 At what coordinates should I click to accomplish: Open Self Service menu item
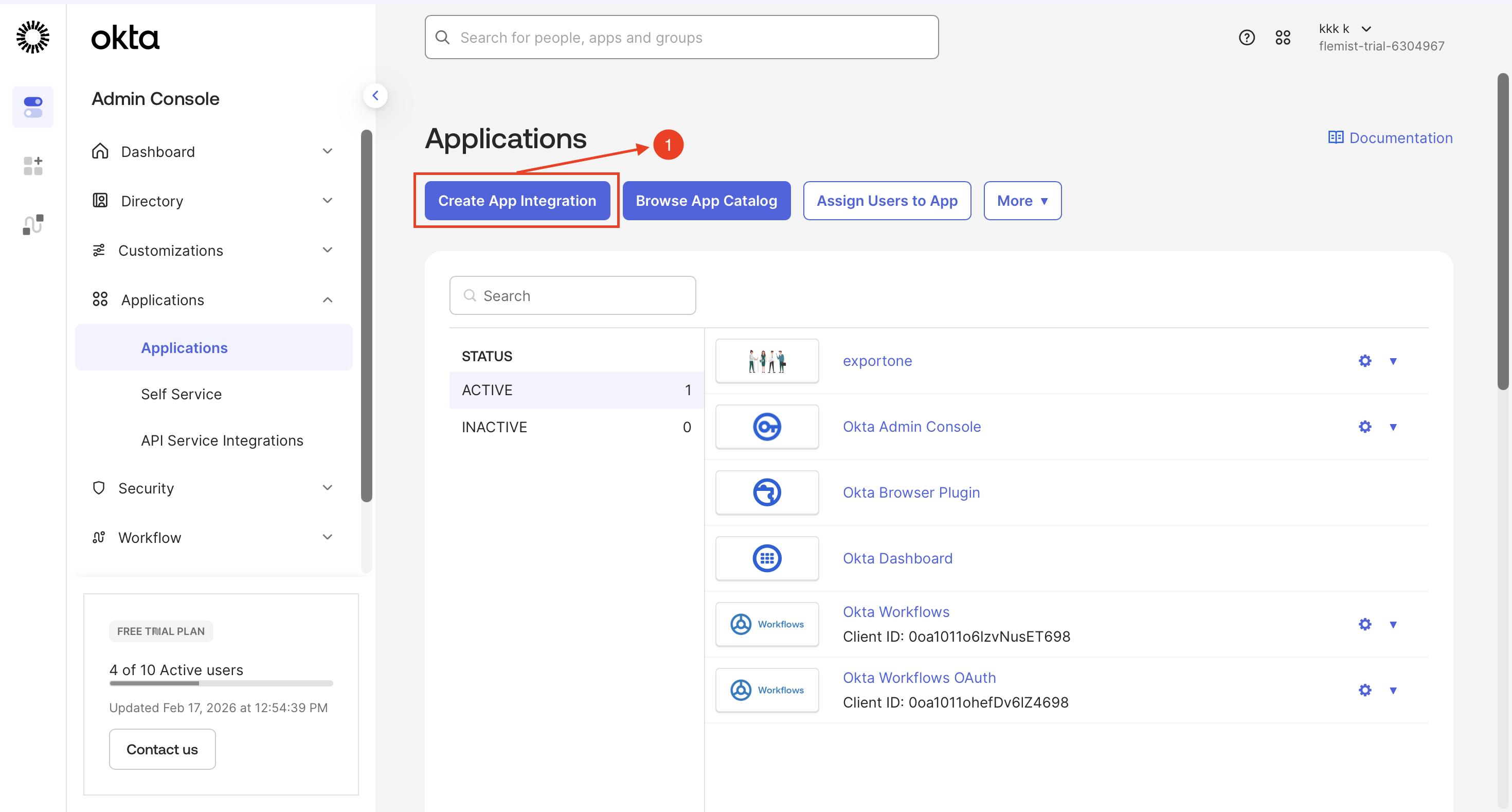coord(182,394)
